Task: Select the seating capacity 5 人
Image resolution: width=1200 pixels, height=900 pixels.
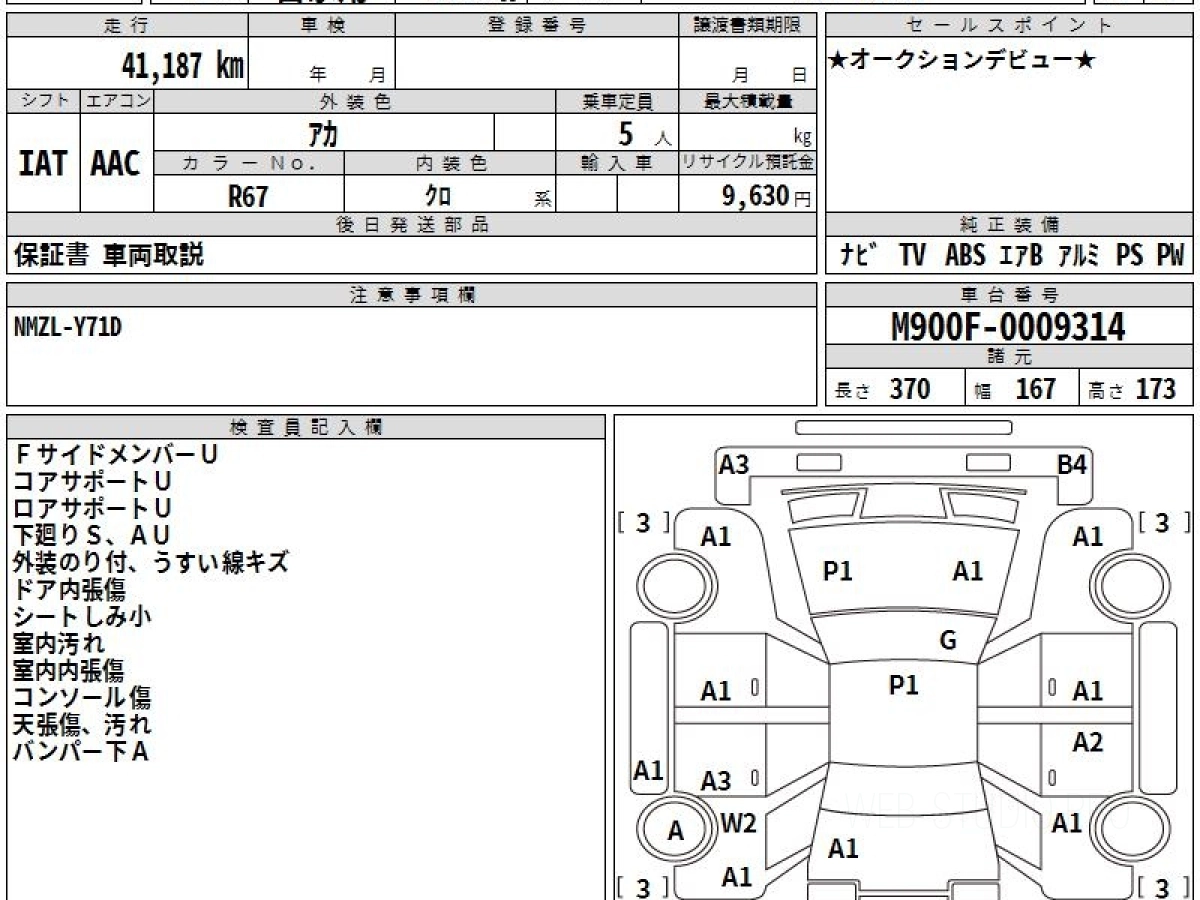Action: coord(645,134)
